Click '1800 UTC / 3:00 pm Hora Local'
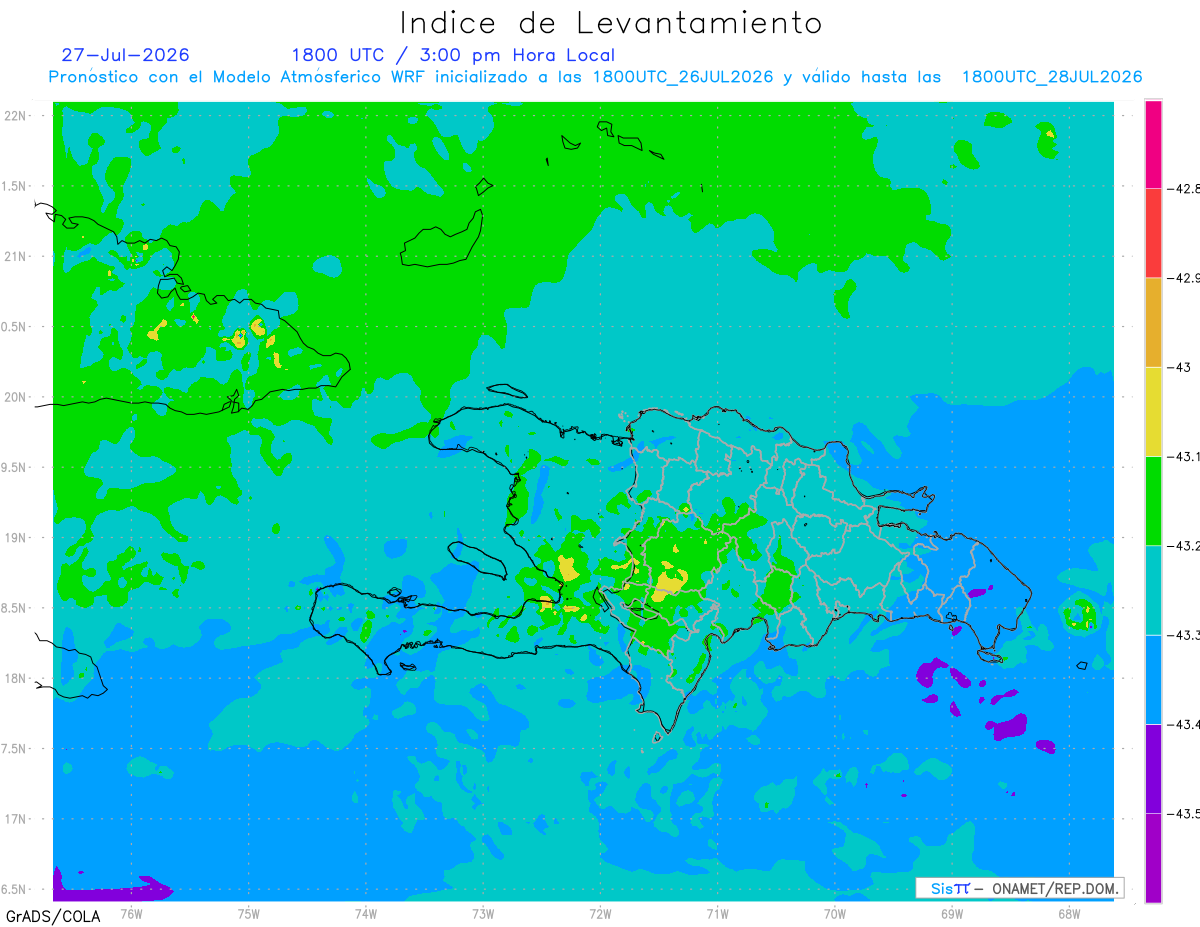Viewport: 1200px width, 927px height. click(x=453, y=56)
